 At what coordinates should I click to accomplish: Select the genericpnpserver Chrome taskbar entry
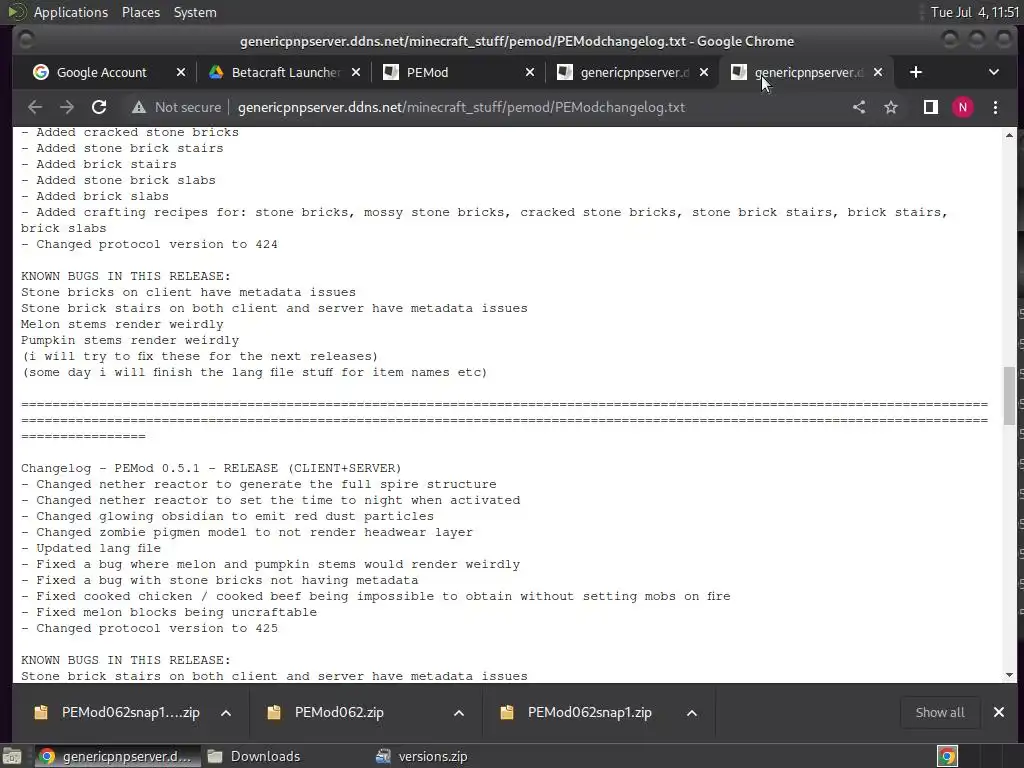[116, 756]
